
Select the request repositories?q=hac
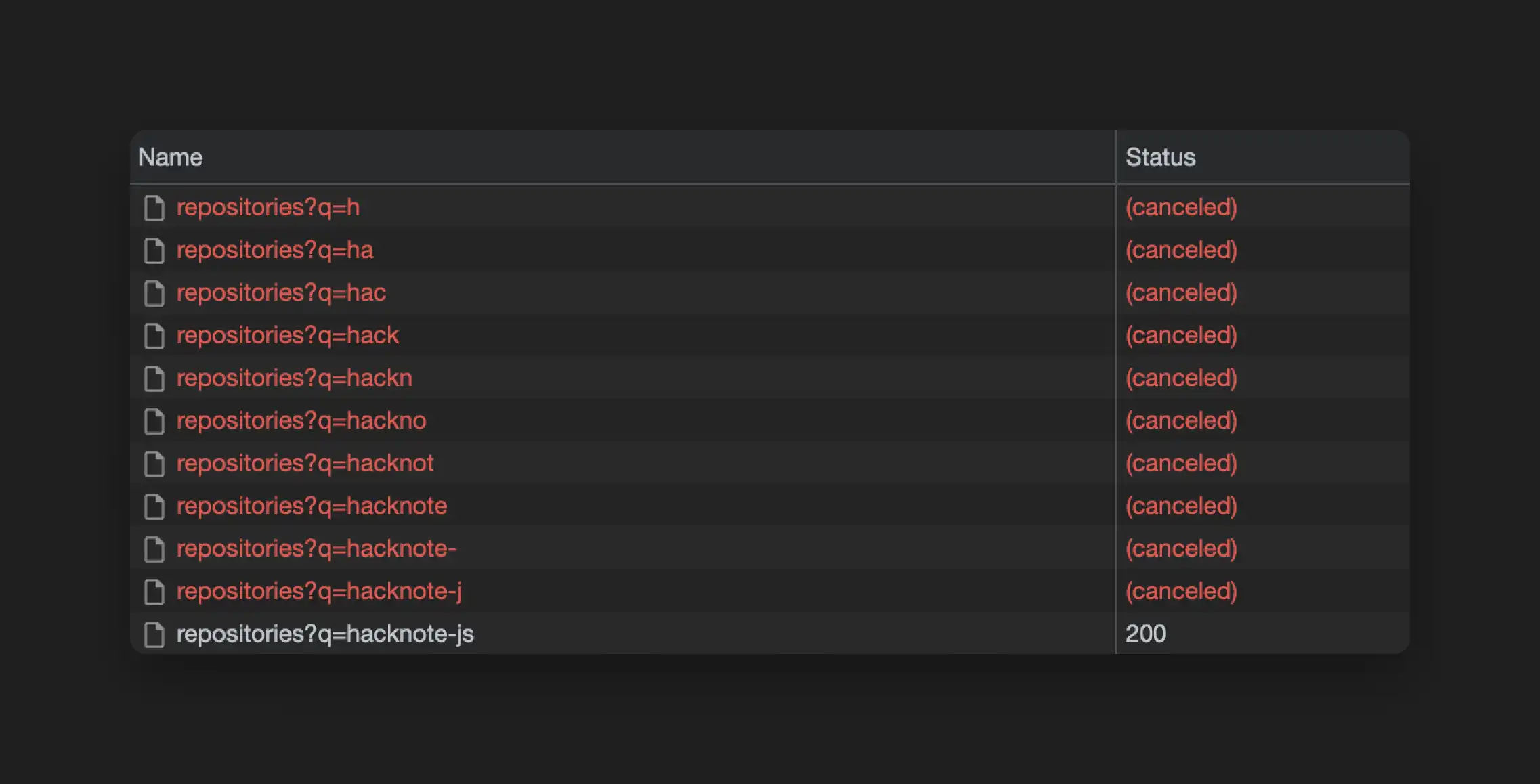281,292
